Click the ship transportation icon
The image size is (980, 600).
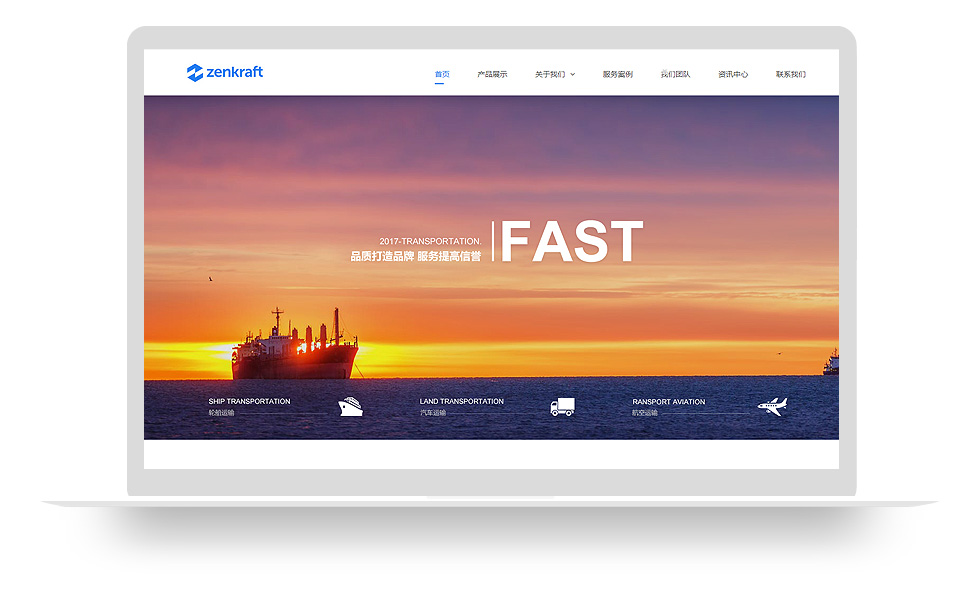[x=351, y=407]
